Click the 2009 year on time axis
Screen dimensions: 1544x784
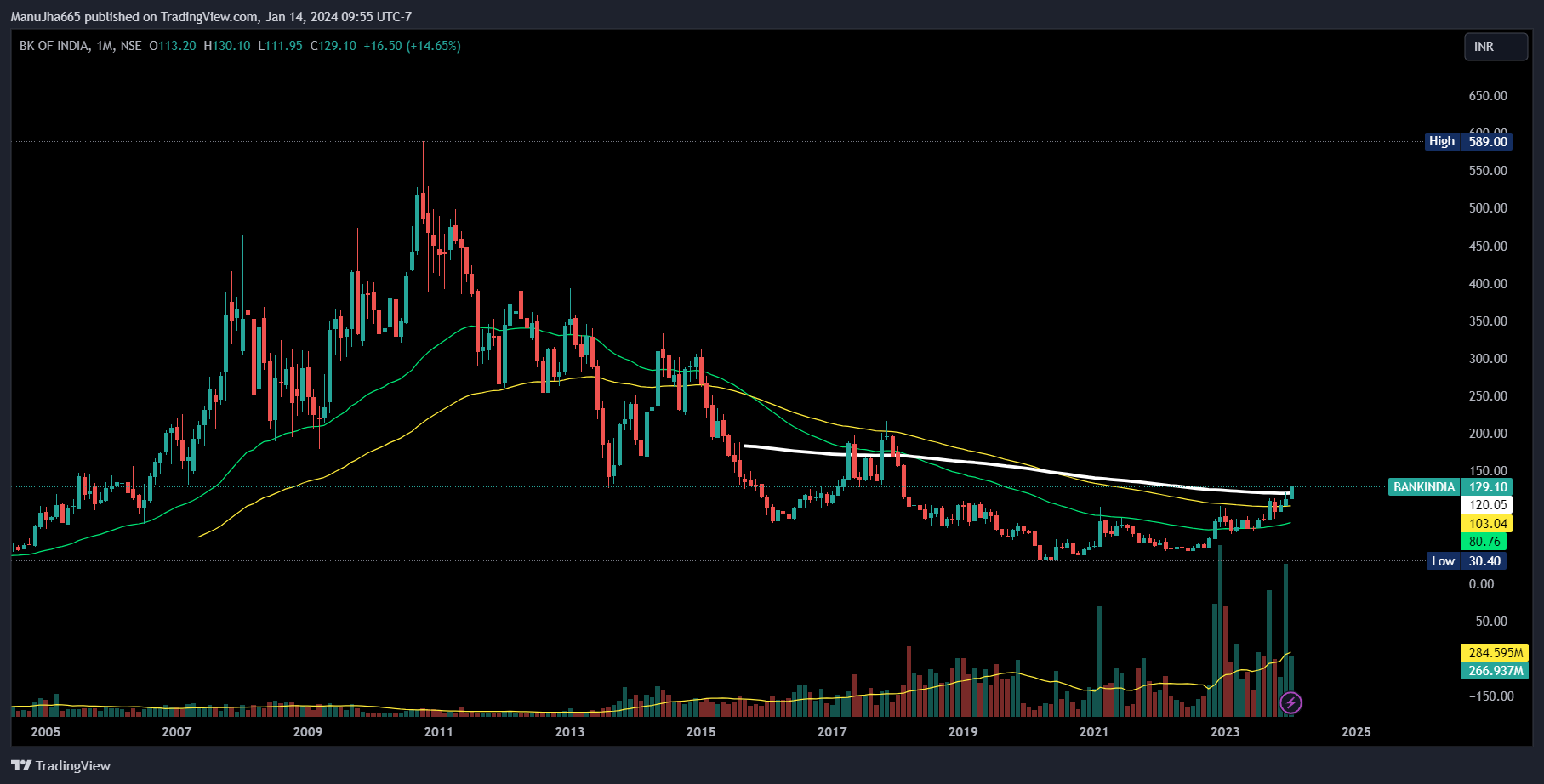[x=307, y=732]
